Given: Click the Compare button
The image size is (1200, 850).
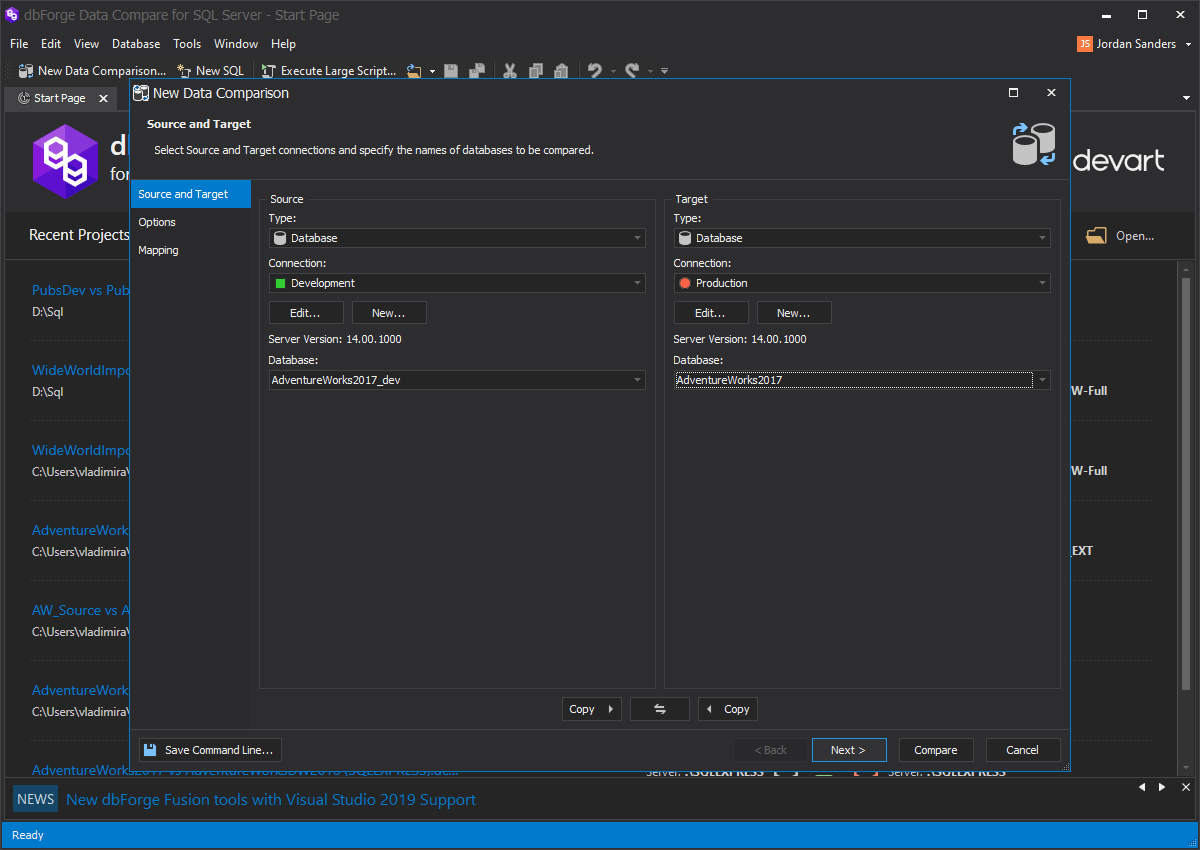Looking at the screenshot, I should (936, 750).
